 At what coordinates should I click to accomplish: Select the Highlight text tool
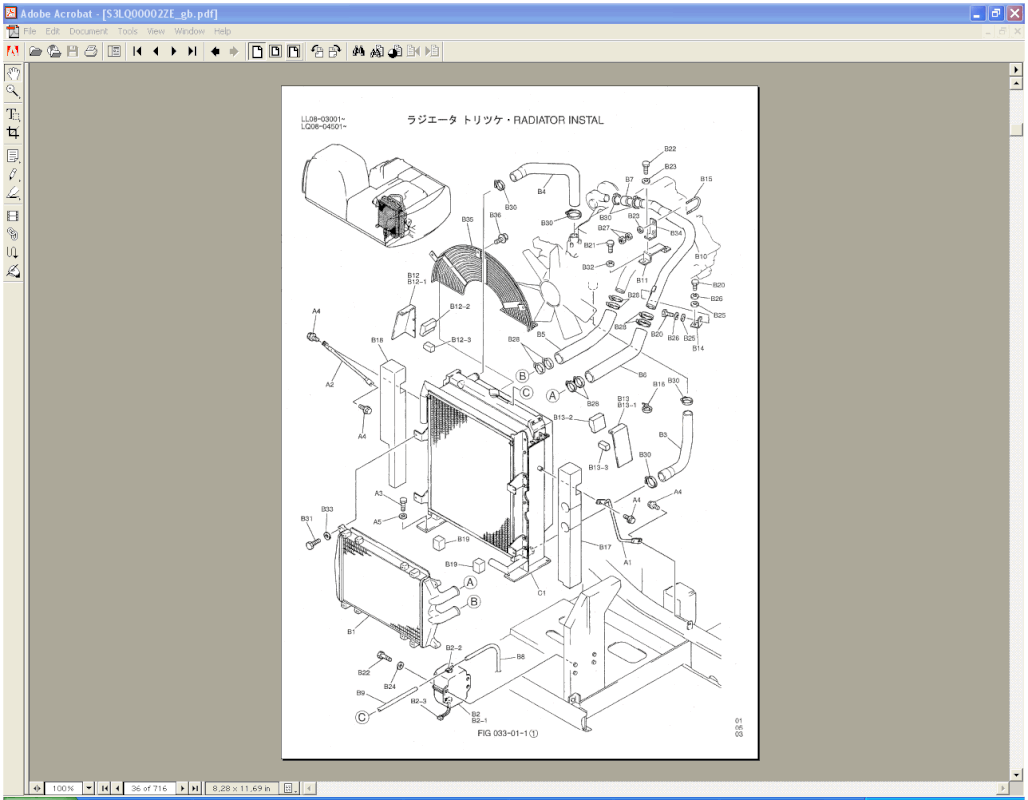[x=12, y=193]
